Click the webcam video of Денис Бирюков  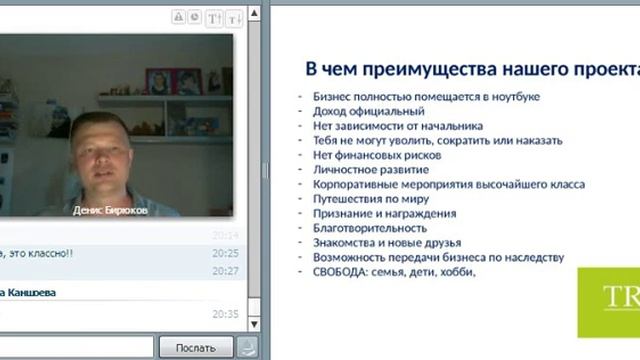[116, 125]
